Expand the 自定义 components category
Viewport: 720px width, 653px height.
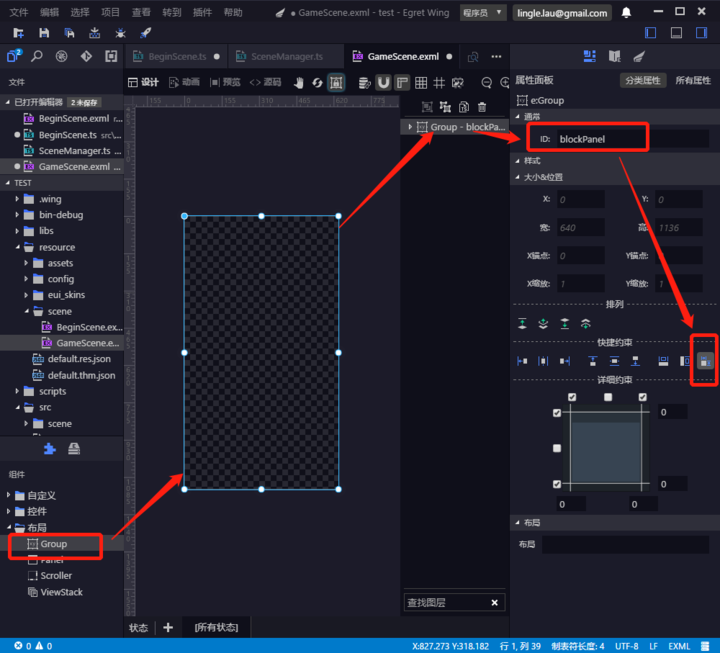point(8,495)
